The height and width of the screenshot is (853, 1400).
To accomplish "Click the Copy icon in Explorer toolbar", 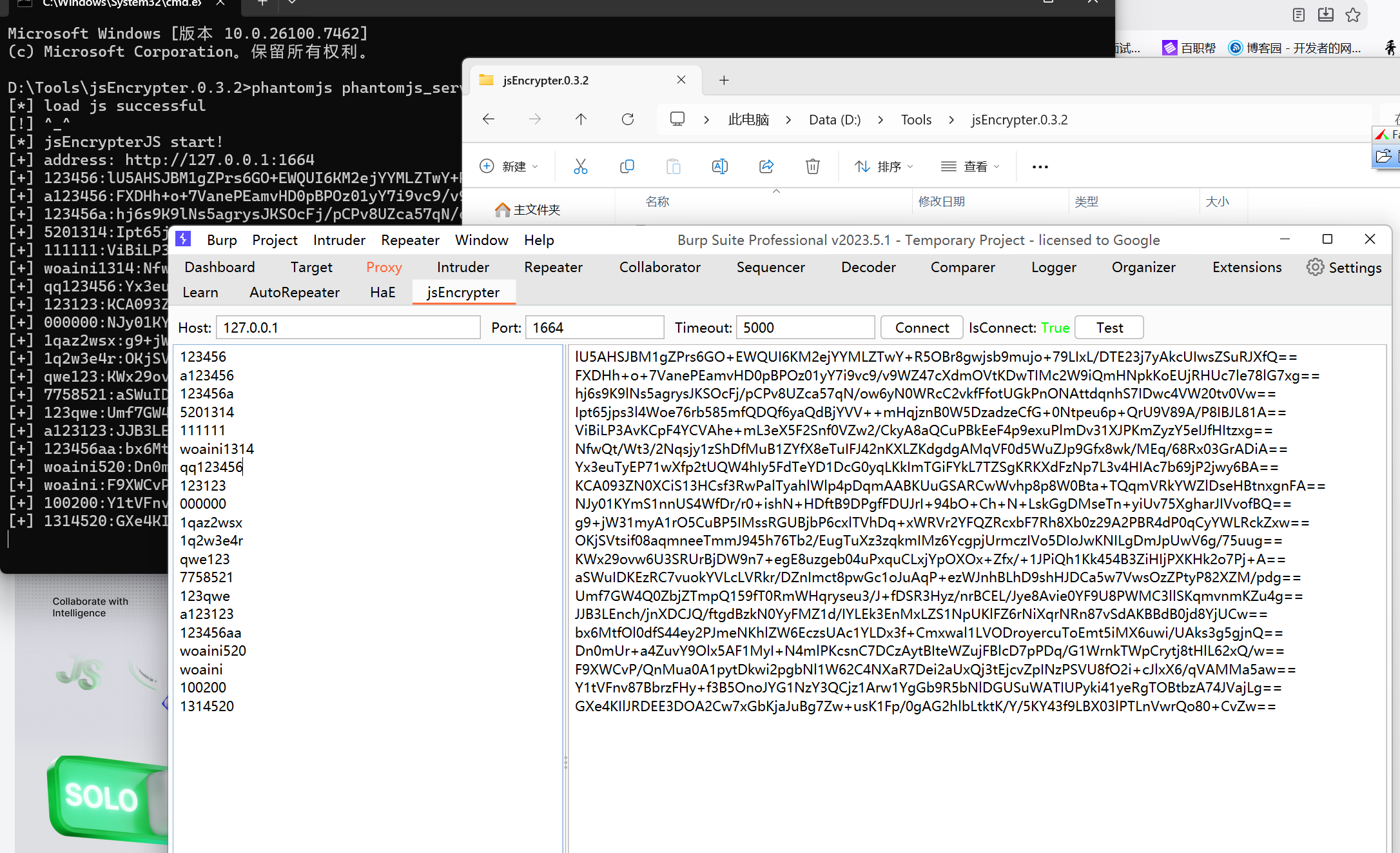I will pos(627,167).
